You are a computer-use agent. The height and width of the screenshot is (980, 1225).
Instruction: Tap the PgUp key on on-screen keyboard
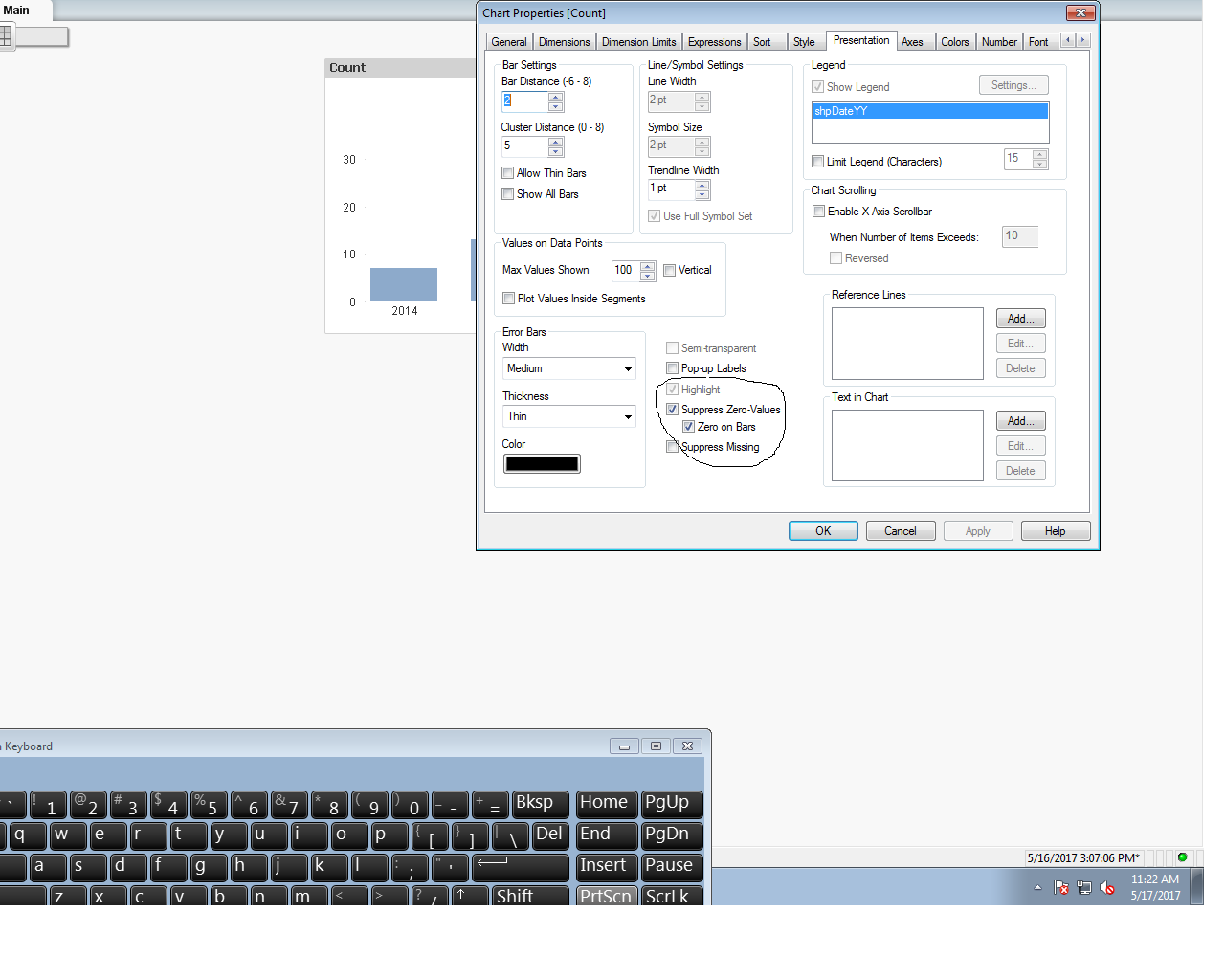pos(672,804)
